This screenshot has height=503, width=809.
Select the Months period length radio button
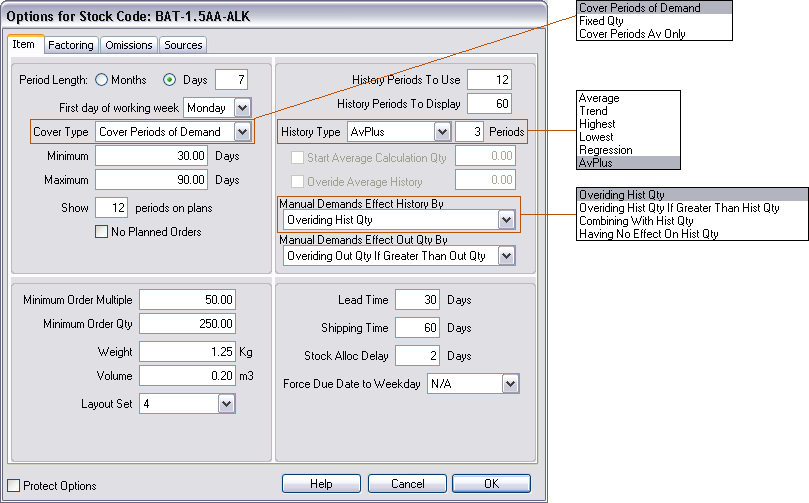point(102,80)
